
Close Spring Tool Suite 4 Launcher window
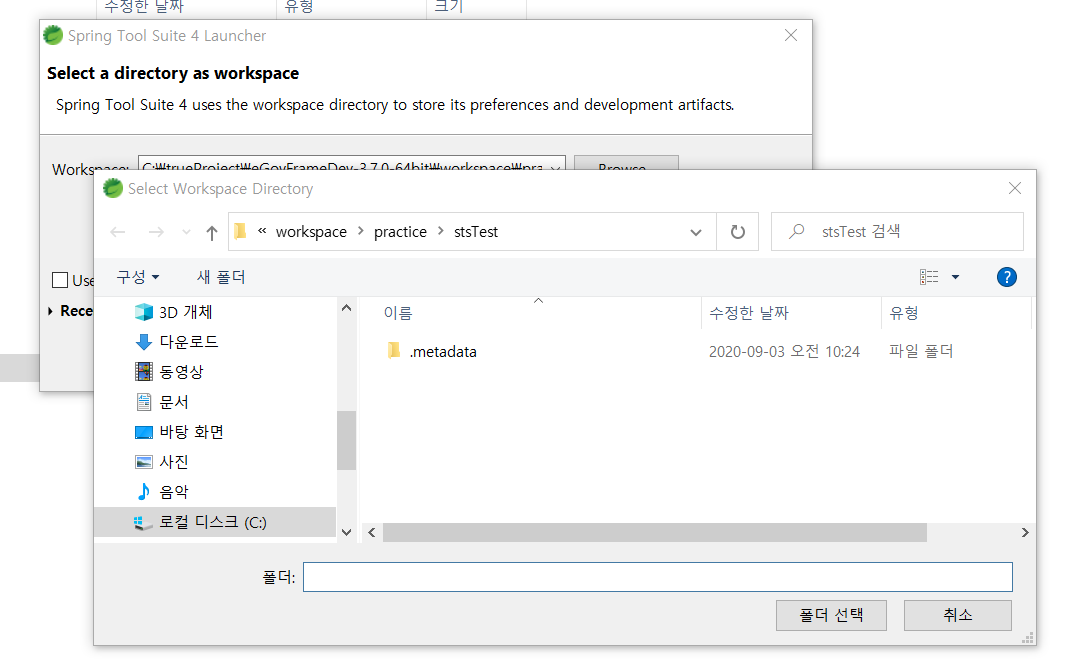(790, 36)
